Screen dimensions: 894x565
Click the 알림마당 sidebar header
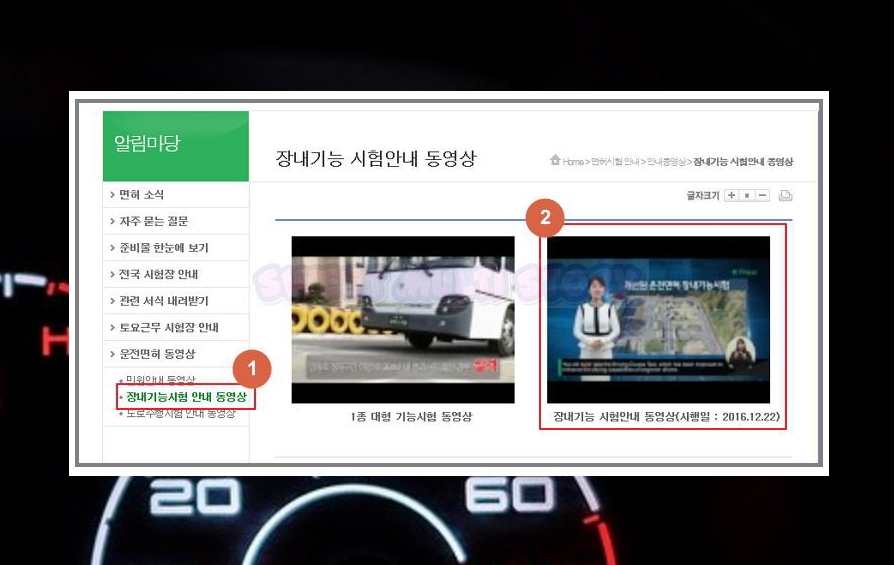[176, 146]
